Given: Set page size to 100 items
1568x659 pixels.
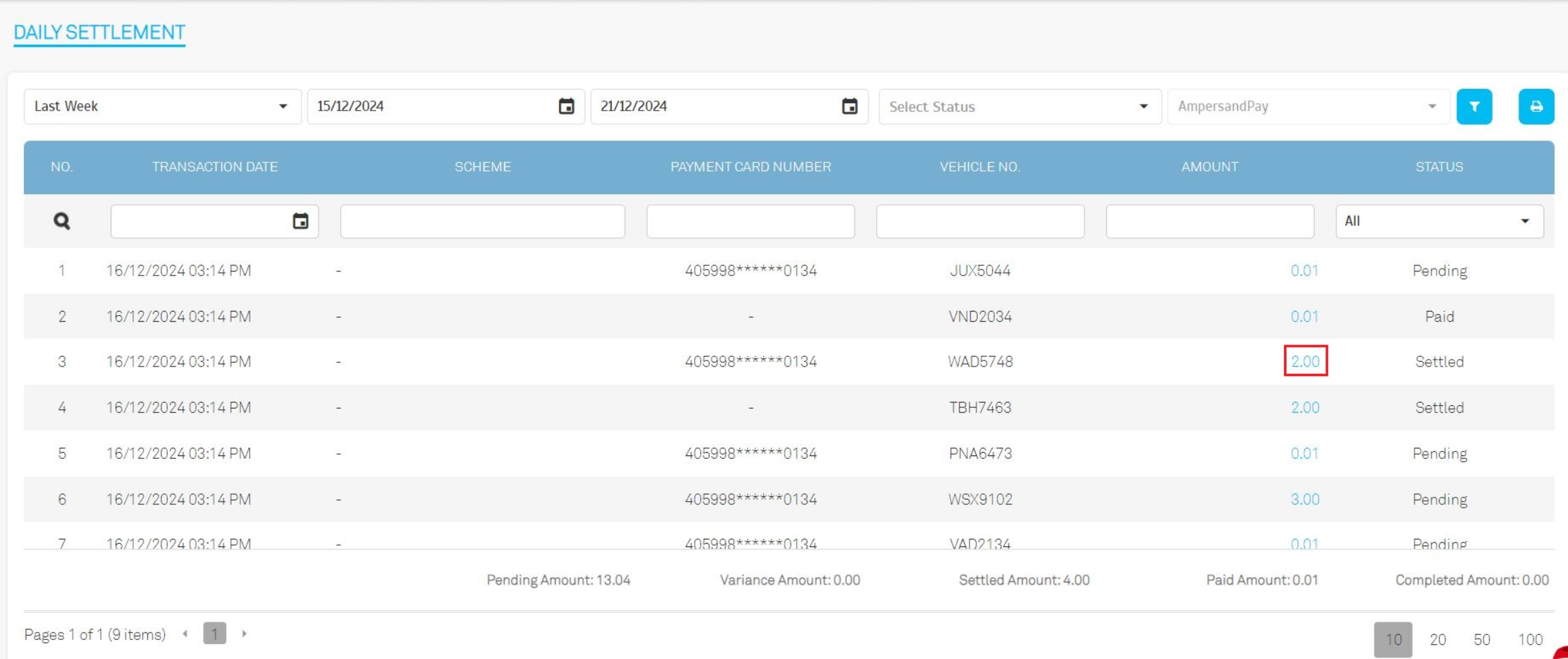Looking at the screenshot, I should click(1530, 639).
